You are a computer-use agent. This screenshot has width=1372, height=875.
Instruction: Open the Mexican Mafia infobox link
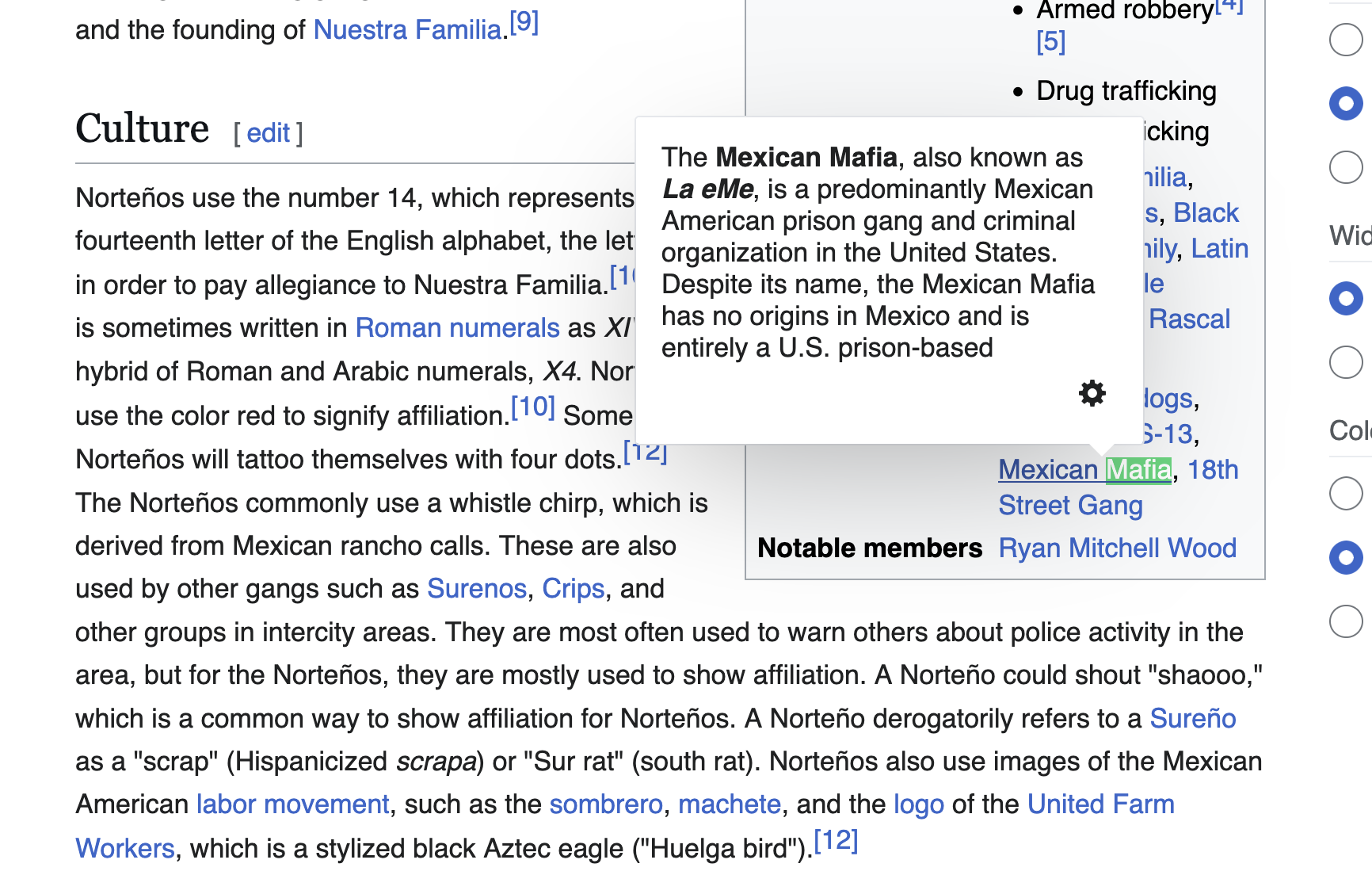(1084, 470)
